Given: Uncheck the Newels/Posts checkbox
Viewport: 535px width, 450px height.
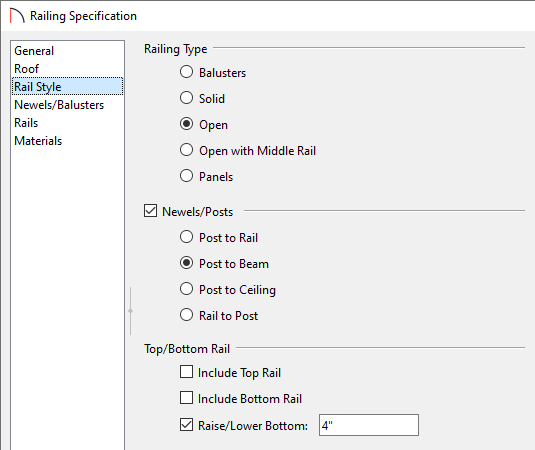Looking at the screenshot, I should (150, 211).
